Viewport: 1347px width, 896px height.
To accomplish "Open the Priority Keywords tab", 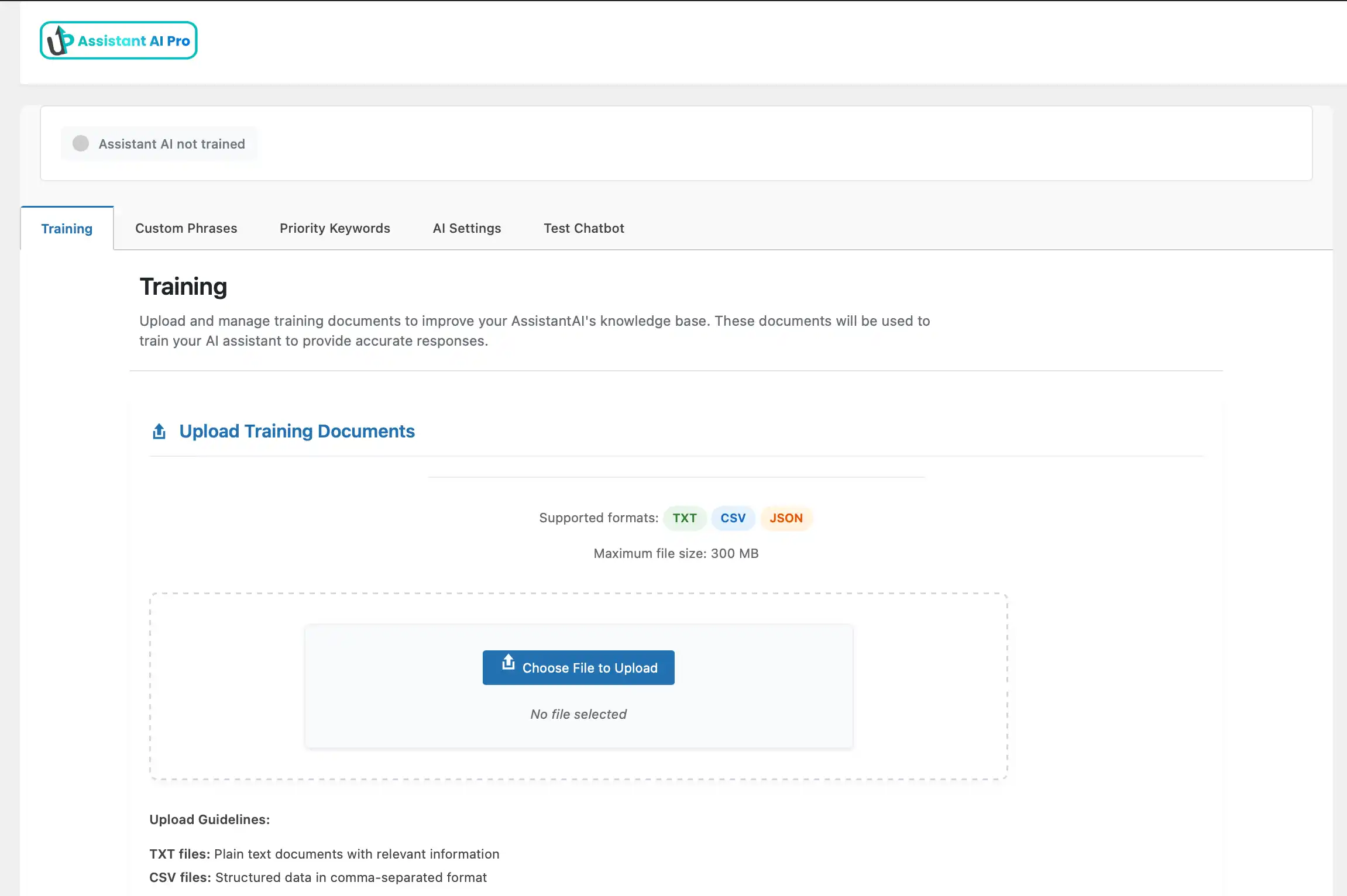I will (x=335, y=228).
